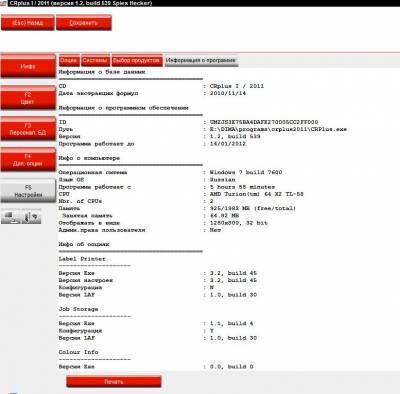This screenshot has height=394, width=400.
Task: Click the Job Storage value 1.1, build 4
Action: click(x=231, y=324)
